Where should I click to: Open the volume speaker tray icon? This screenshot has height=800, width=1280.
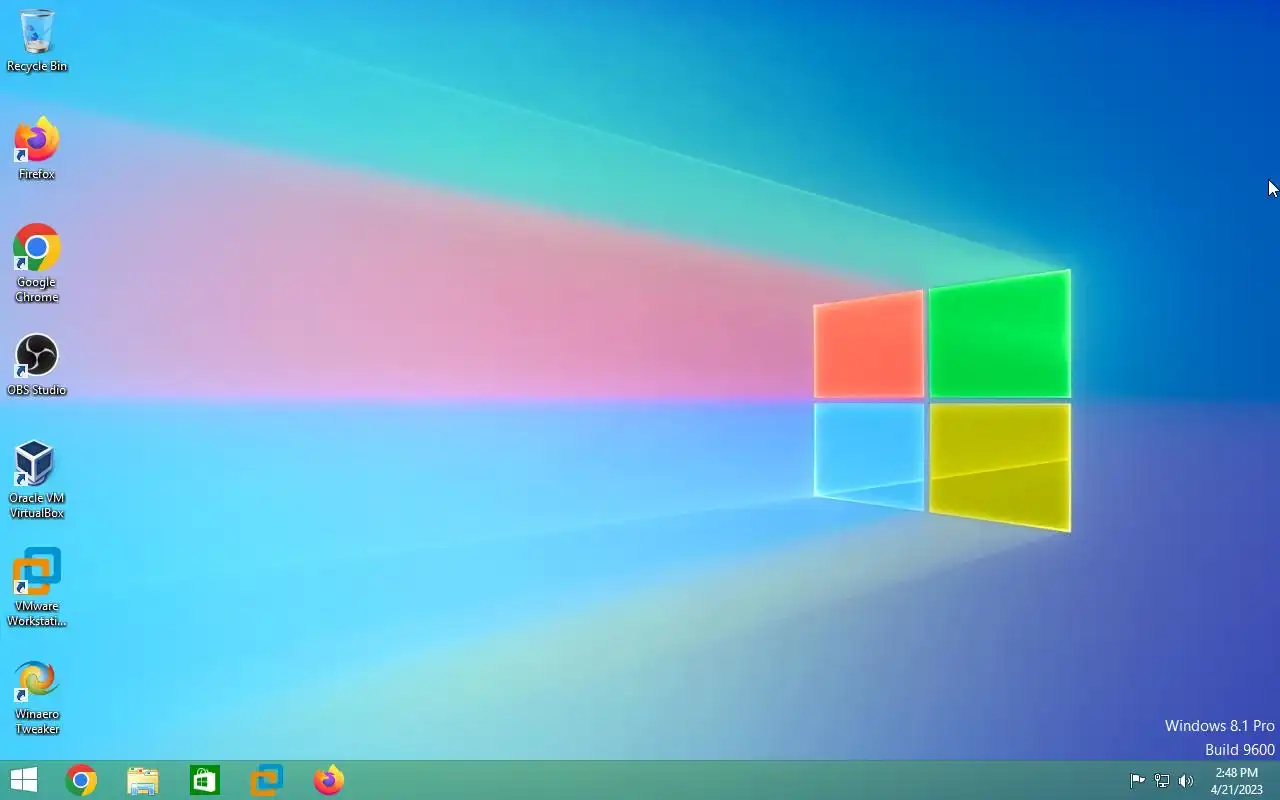(x=1186, y=781)
